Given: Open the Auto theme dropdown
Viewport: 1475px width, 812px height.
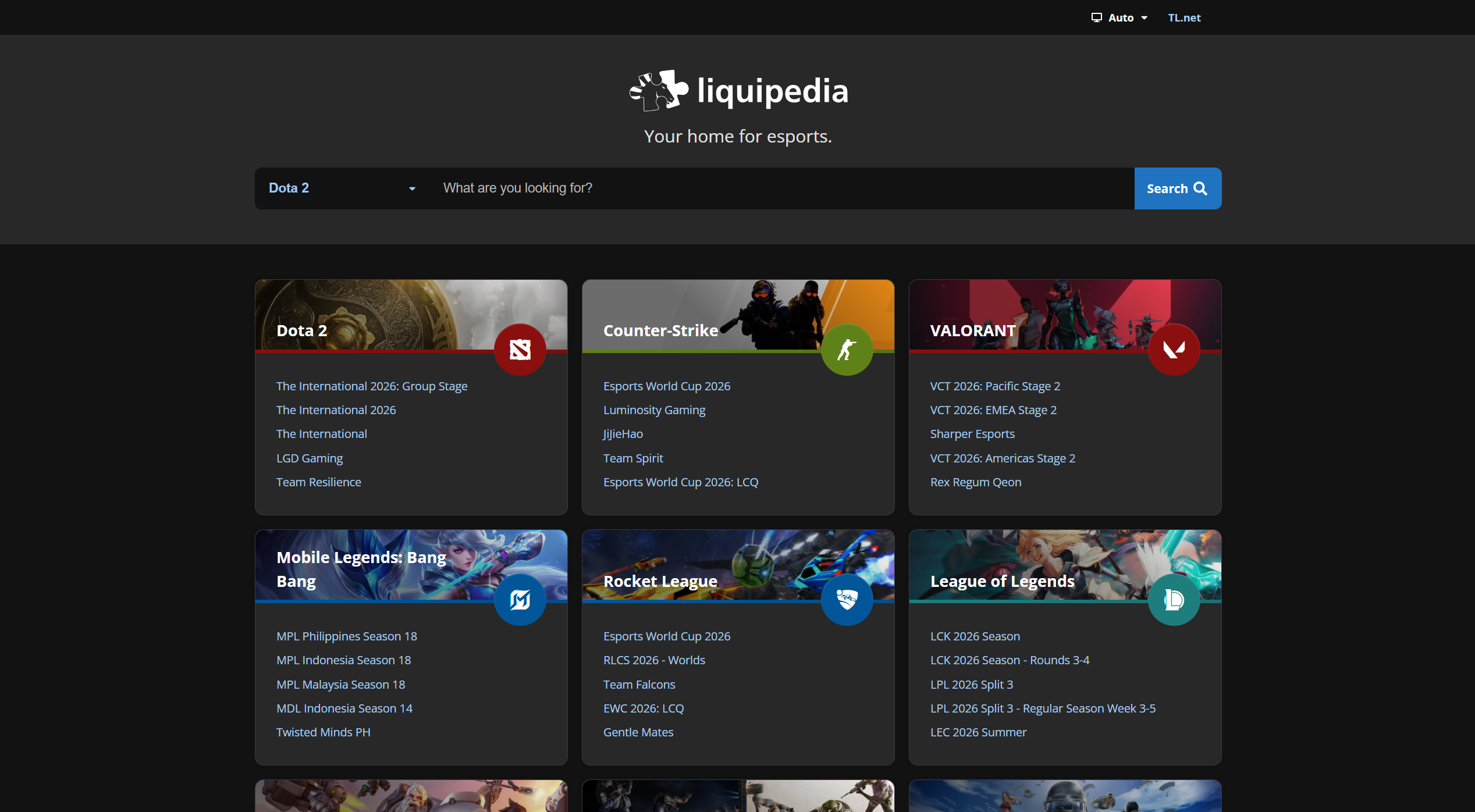Looking at the screenshot, I should tap(1119, 17).
